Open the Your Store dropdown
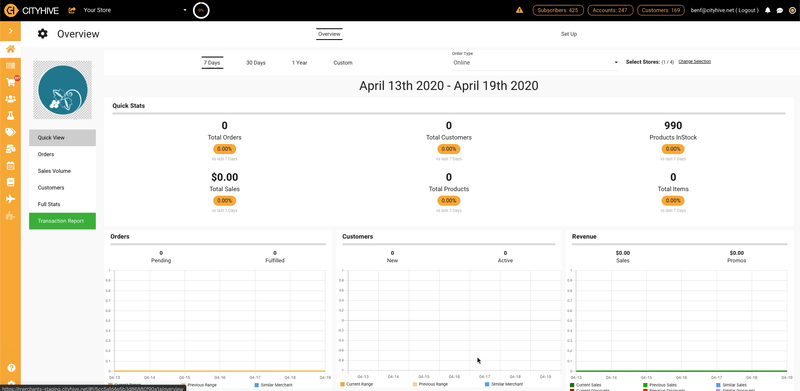 pos(135,10)
